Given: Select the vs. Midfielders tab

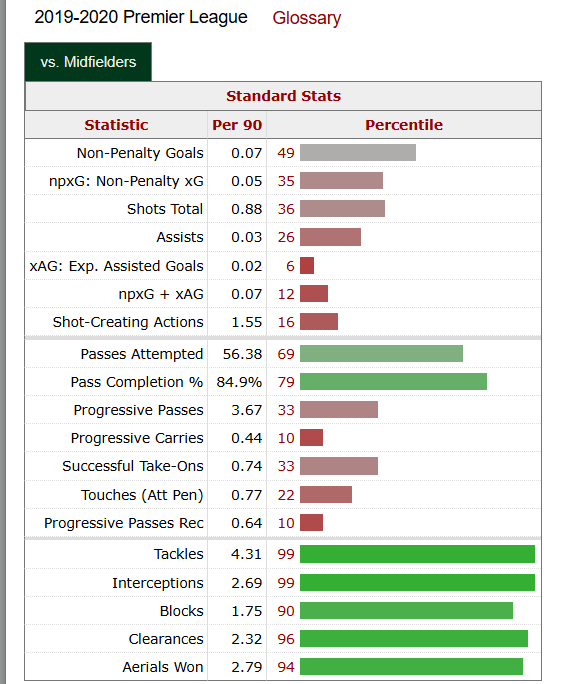Looking at the screenshot, I should [88, 62].
